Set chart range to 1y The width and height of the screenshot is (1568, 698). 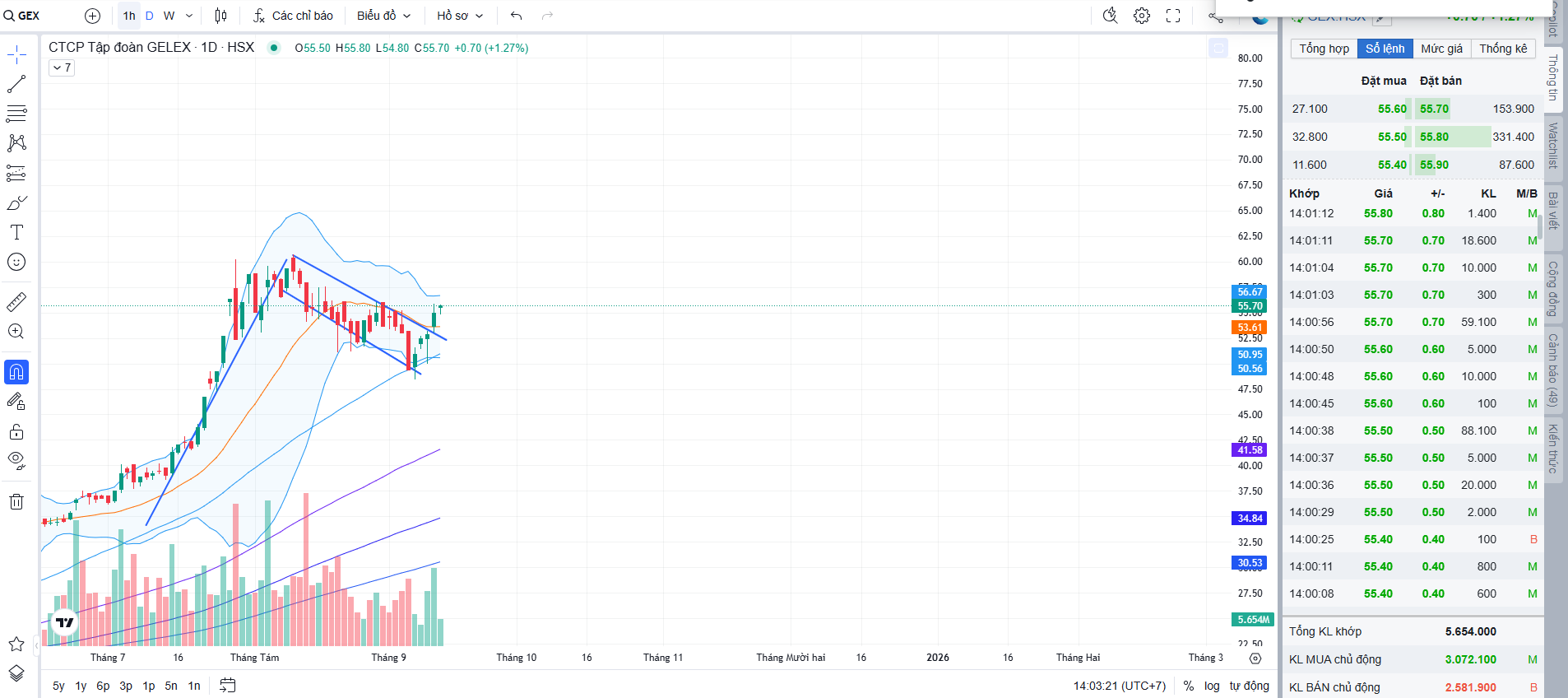[81, 686]
